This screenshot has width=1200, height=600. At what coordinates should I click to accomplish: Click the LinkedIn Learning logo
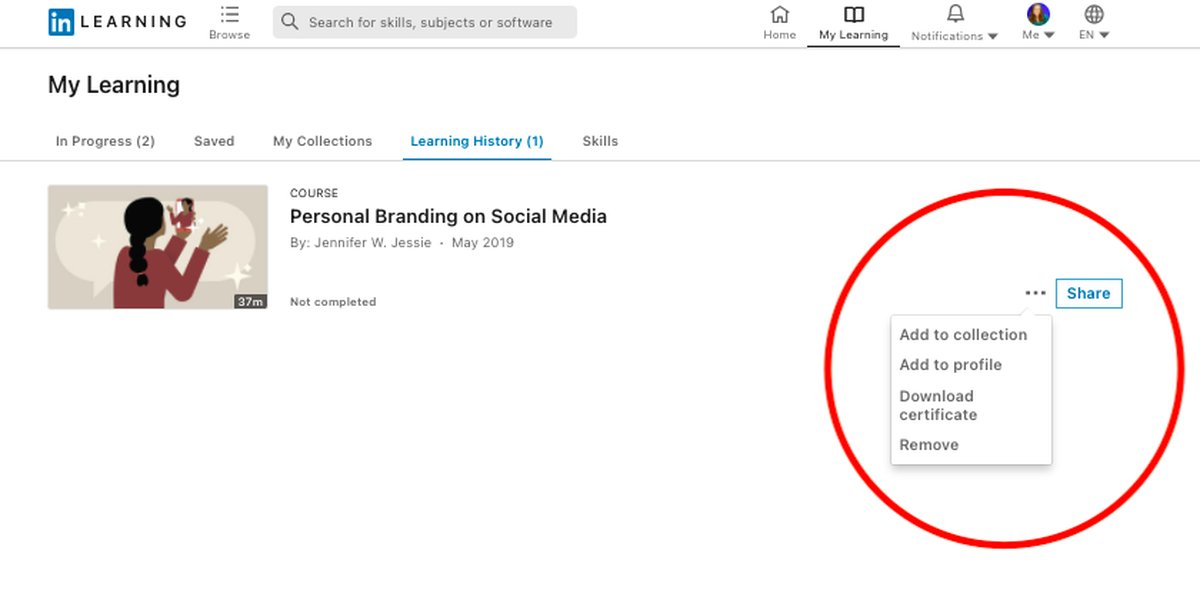[x=117, y=22]
